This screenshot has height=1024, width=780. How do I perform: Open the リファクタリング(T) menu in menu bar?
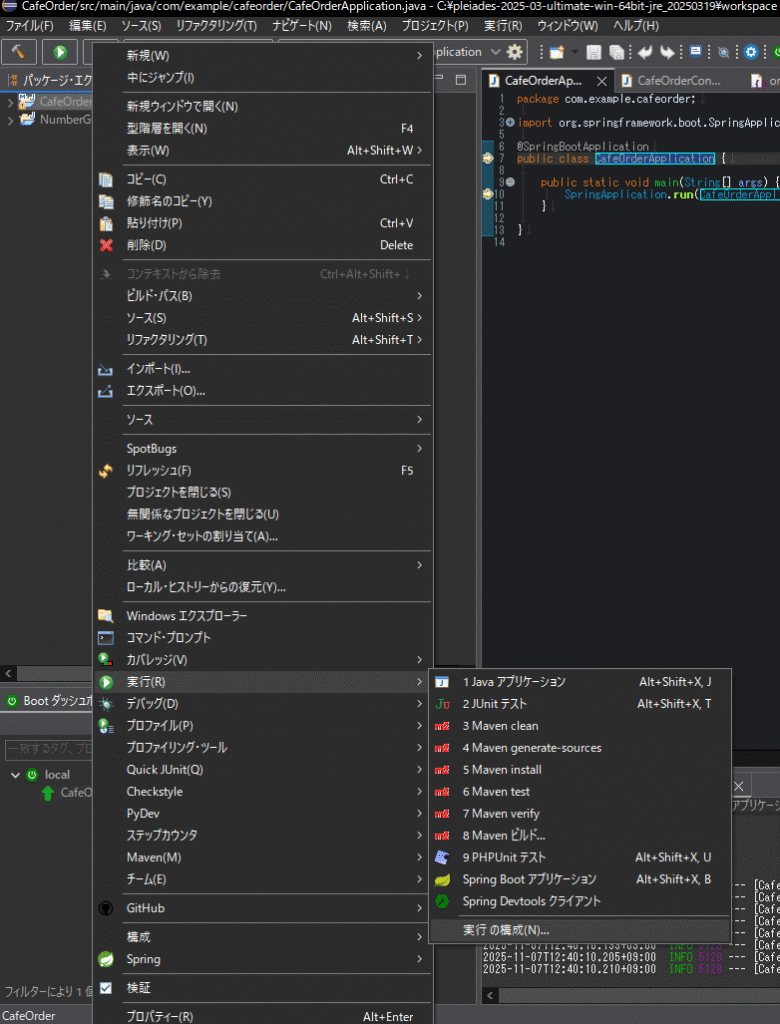pos(216,25)
